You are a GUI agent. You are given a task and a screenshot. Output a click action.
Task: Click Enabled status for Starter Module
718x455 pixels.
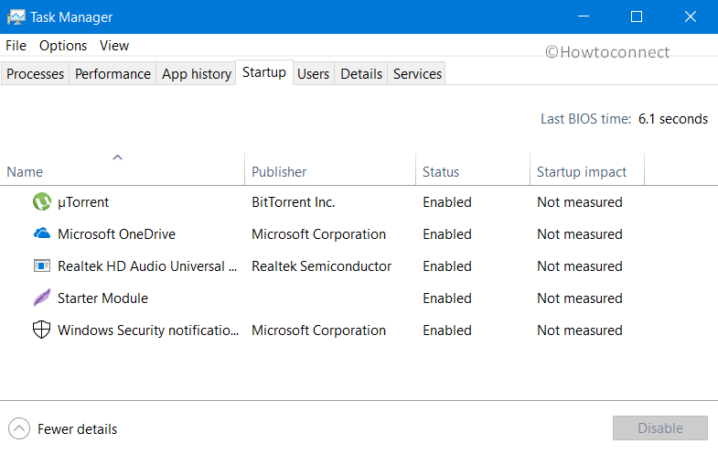click(x=447, y=298)
